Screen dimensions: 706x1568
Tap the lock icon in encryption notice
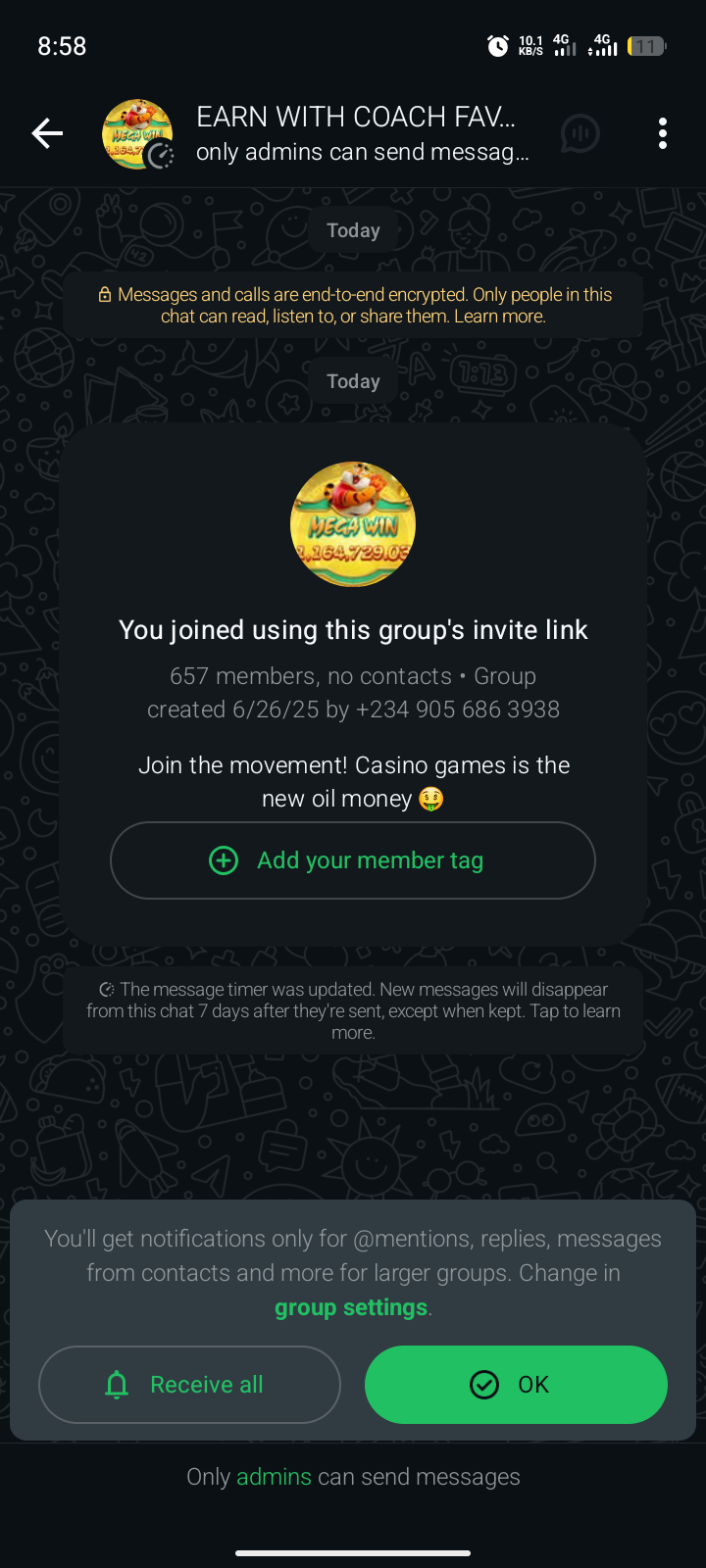[105, 295]
